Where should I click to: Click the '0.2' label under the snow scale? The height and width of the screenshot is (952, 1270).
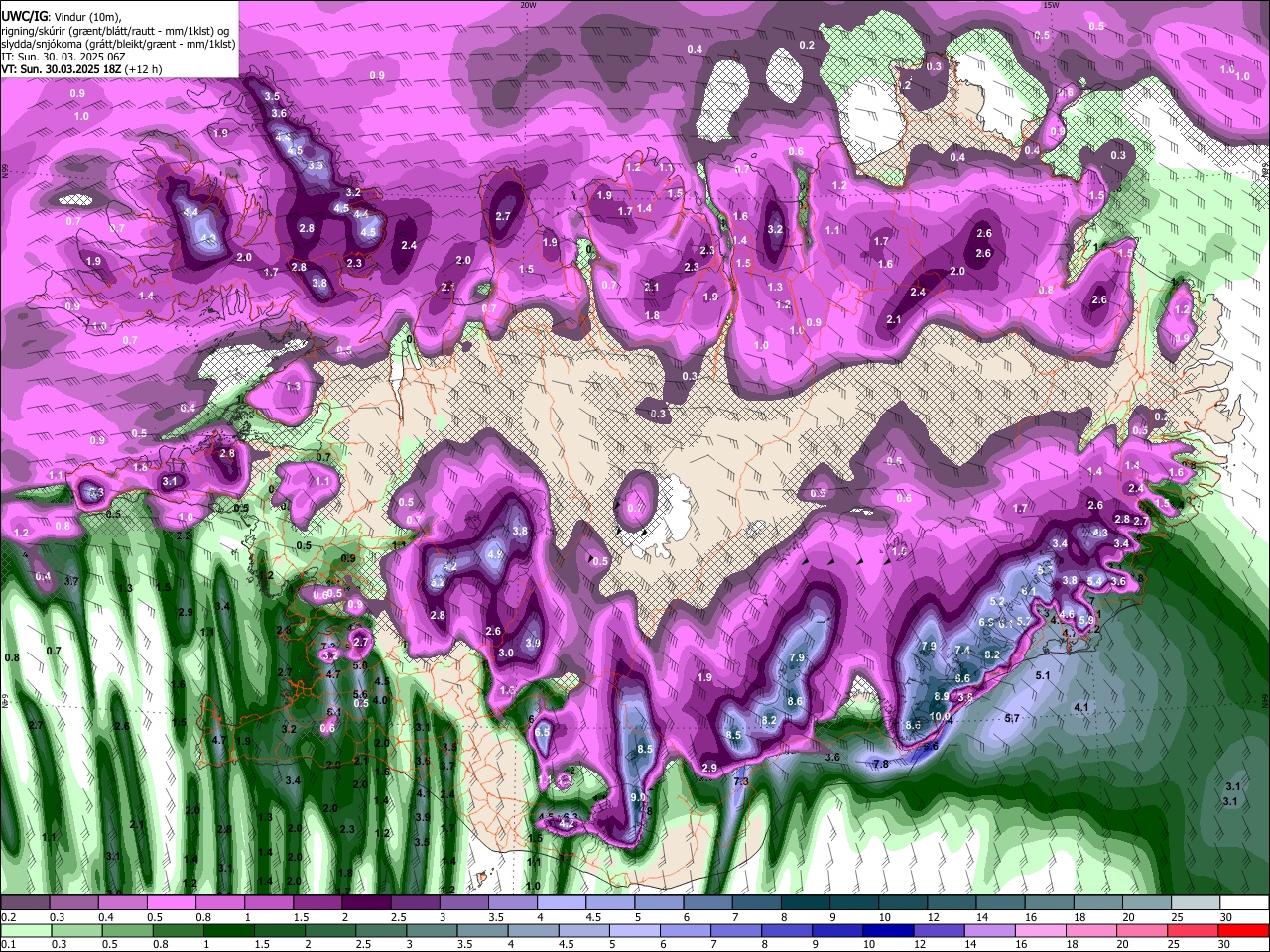(x=8, y=917)
